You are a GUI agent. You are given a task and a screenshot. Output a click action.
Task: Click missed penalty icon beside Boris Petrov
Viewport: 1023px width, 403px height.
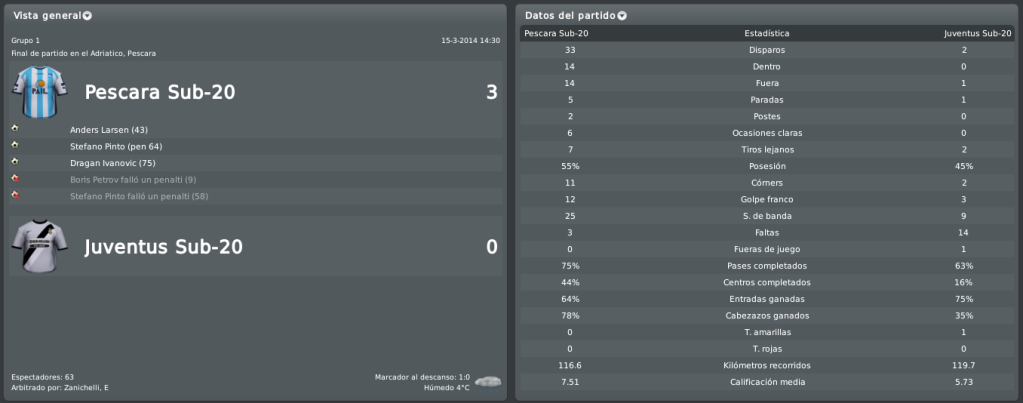tap(15, 179)
